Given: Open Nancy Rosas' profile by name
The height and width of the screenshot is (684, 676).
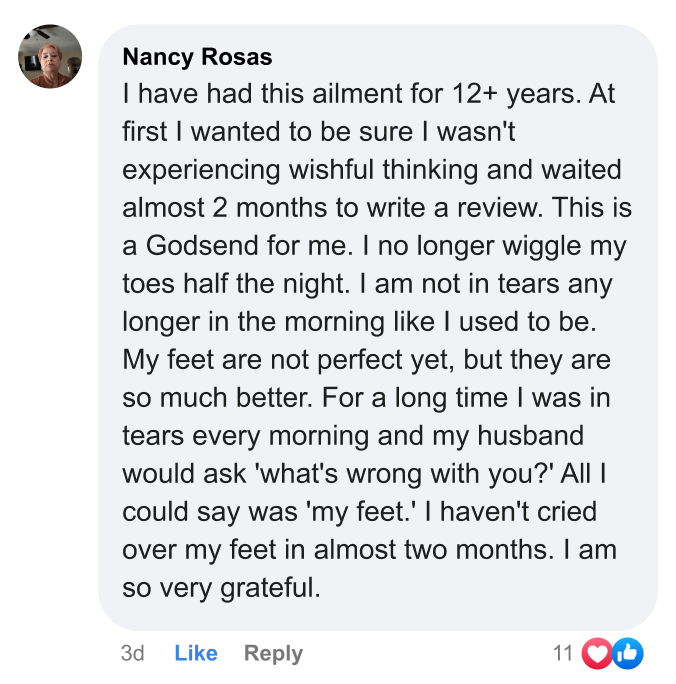Looking at the screenshot, I should click(x=197, y=56).
